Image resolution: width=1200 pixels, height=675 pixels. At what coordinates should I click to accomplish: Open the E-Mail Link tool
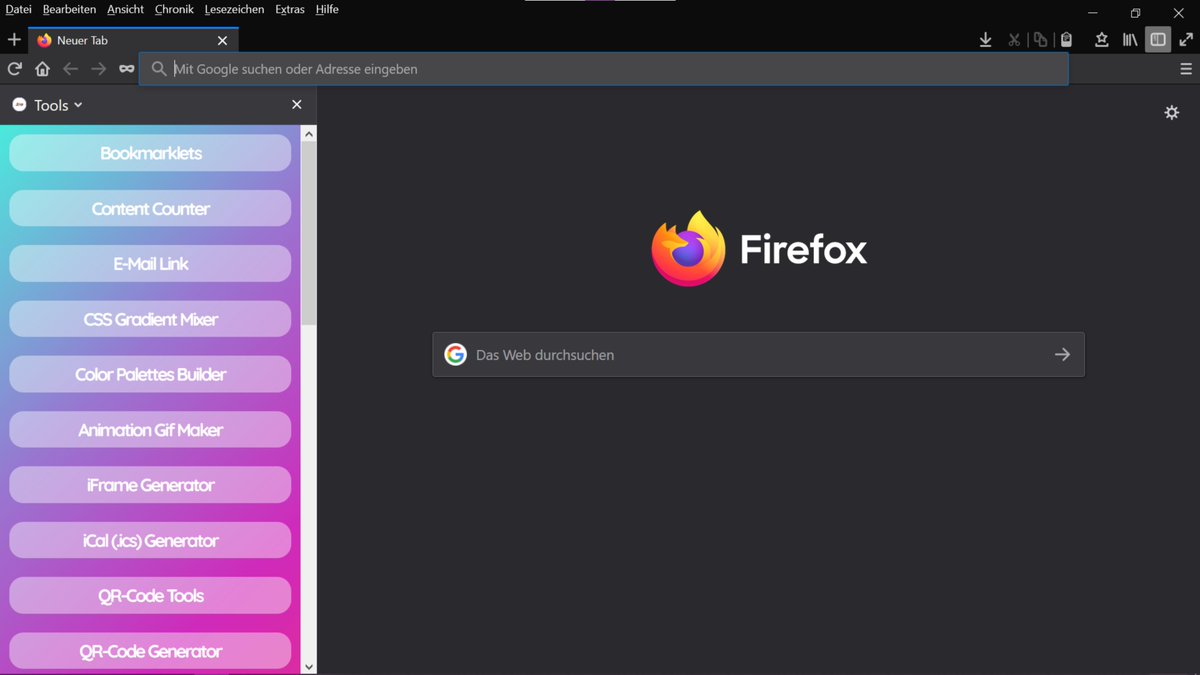[x=150, y=264]
